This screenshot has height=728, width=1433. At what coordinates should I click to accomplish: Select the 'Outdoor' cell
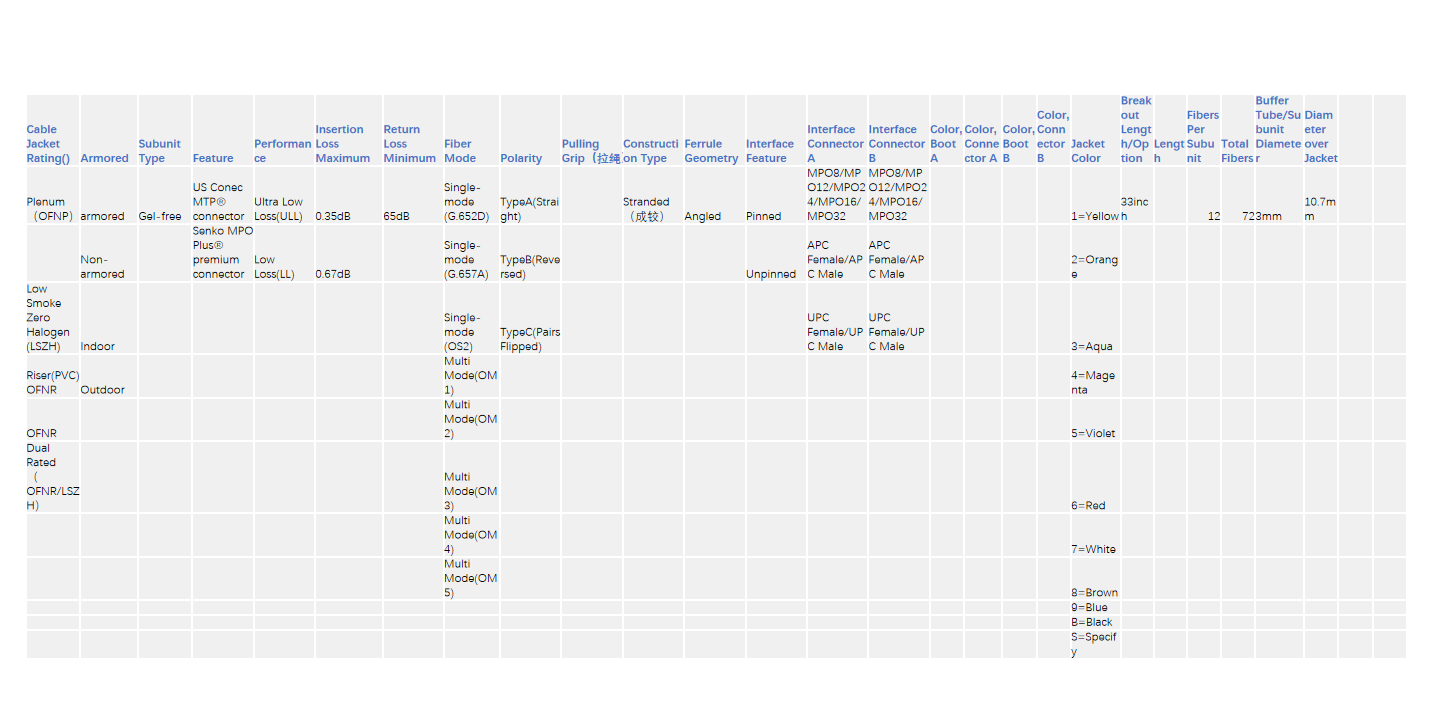108,376
